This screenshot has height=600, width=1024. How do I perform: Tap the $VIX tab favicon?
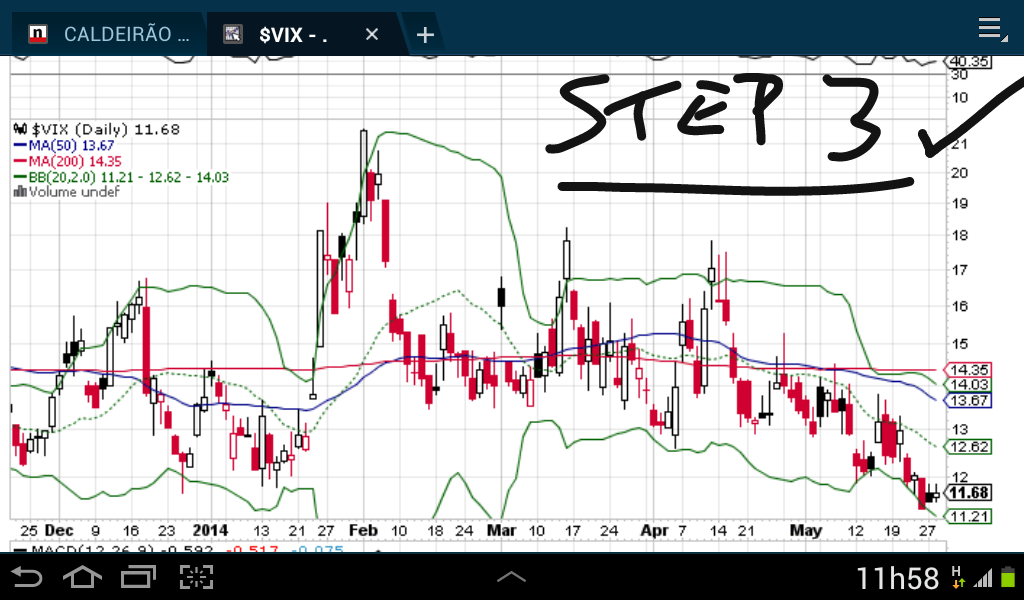click(x=232, y=34)
